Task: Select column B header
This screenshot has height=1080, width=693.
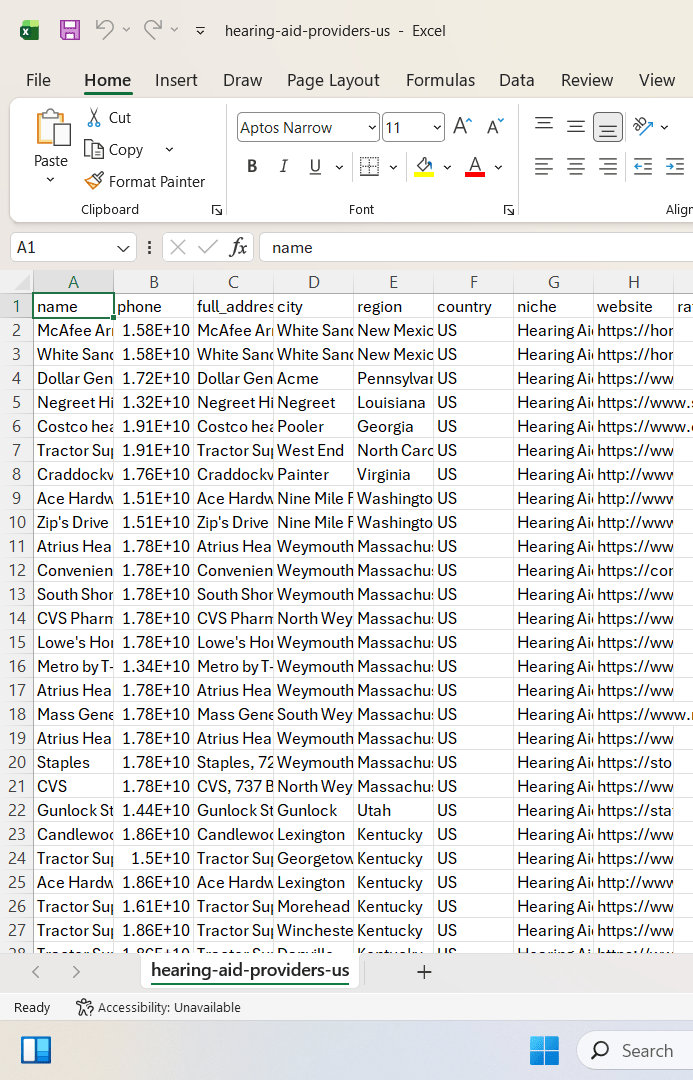Action: click(x=154, y=282)
